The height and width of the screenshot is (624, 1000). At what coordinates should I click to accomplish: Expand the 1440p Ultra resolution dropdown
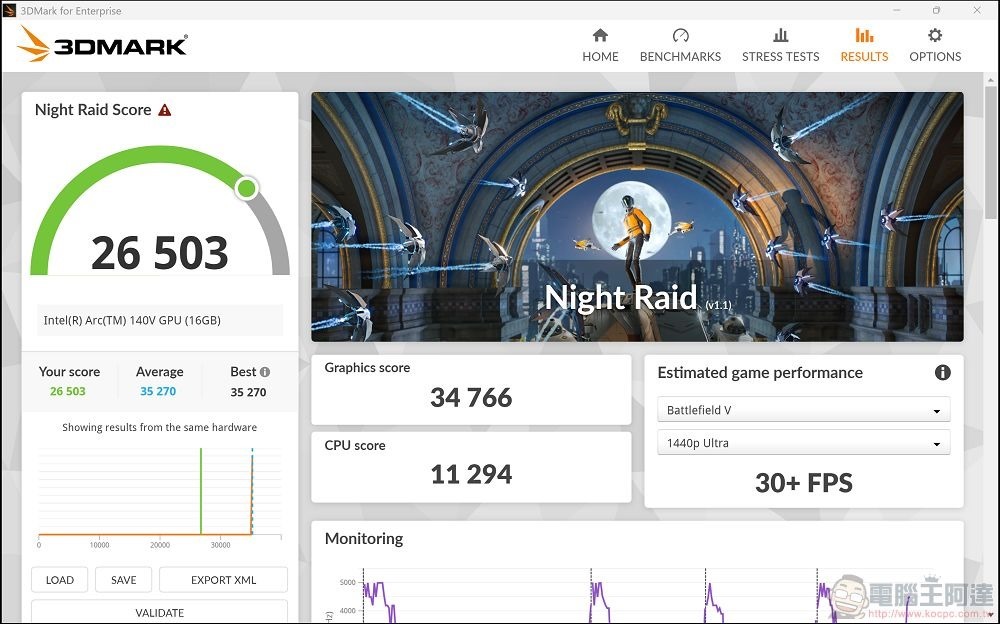804,443
